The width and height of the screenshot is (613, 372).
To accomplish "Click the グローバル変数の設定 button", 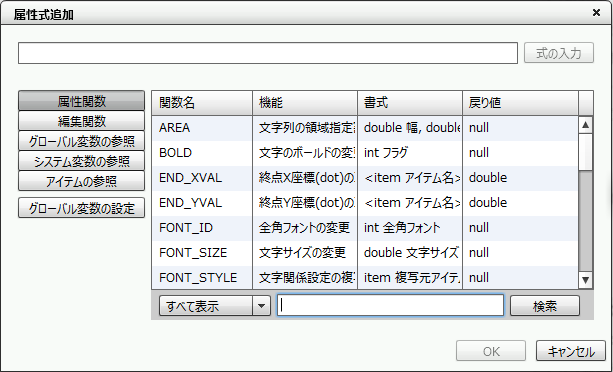I will [81, 208].
